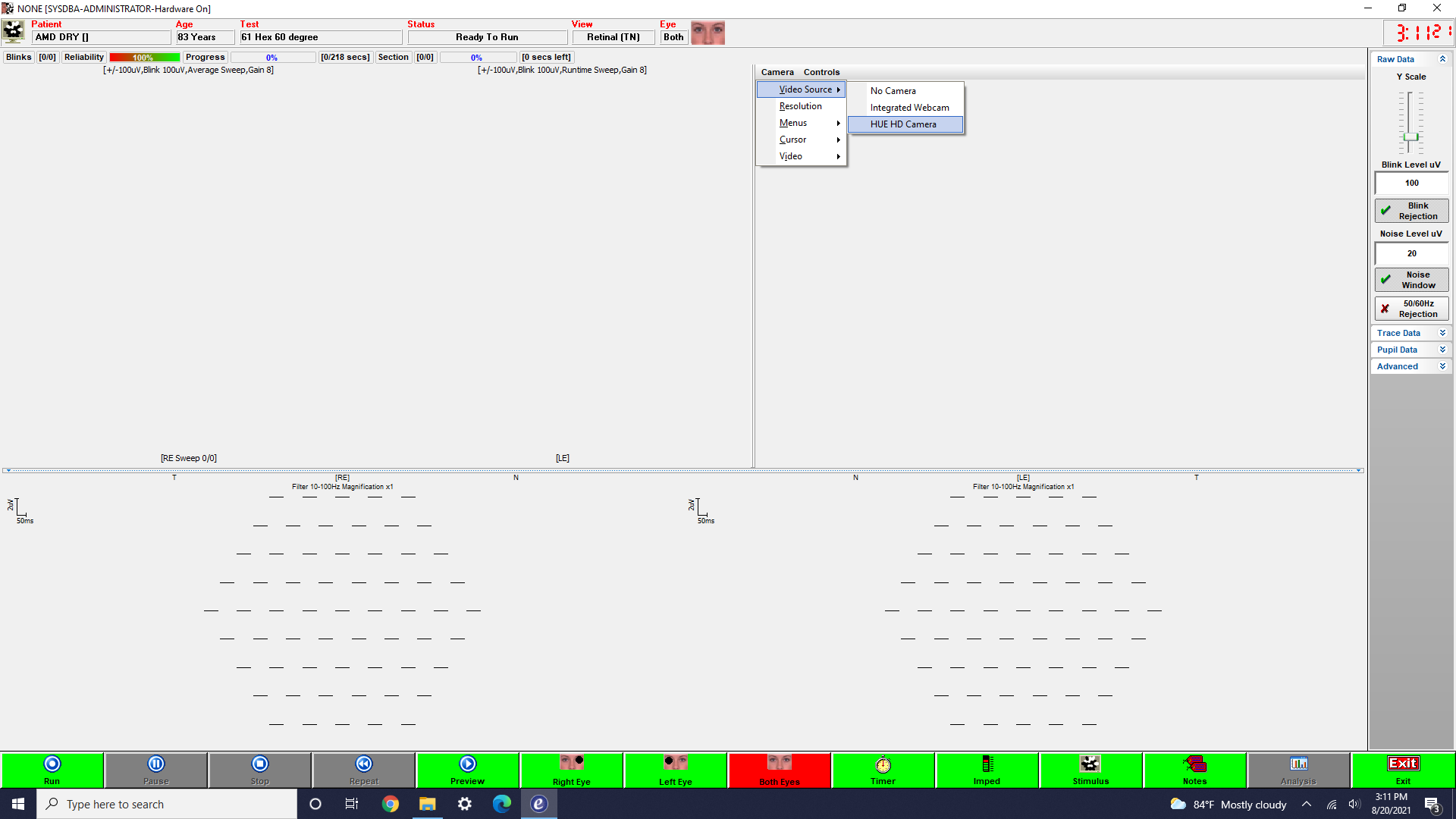The width and height of the screenshot is (1456, 819).
Task: Toggle the Noise Window option
Action: coord(1411,280)
